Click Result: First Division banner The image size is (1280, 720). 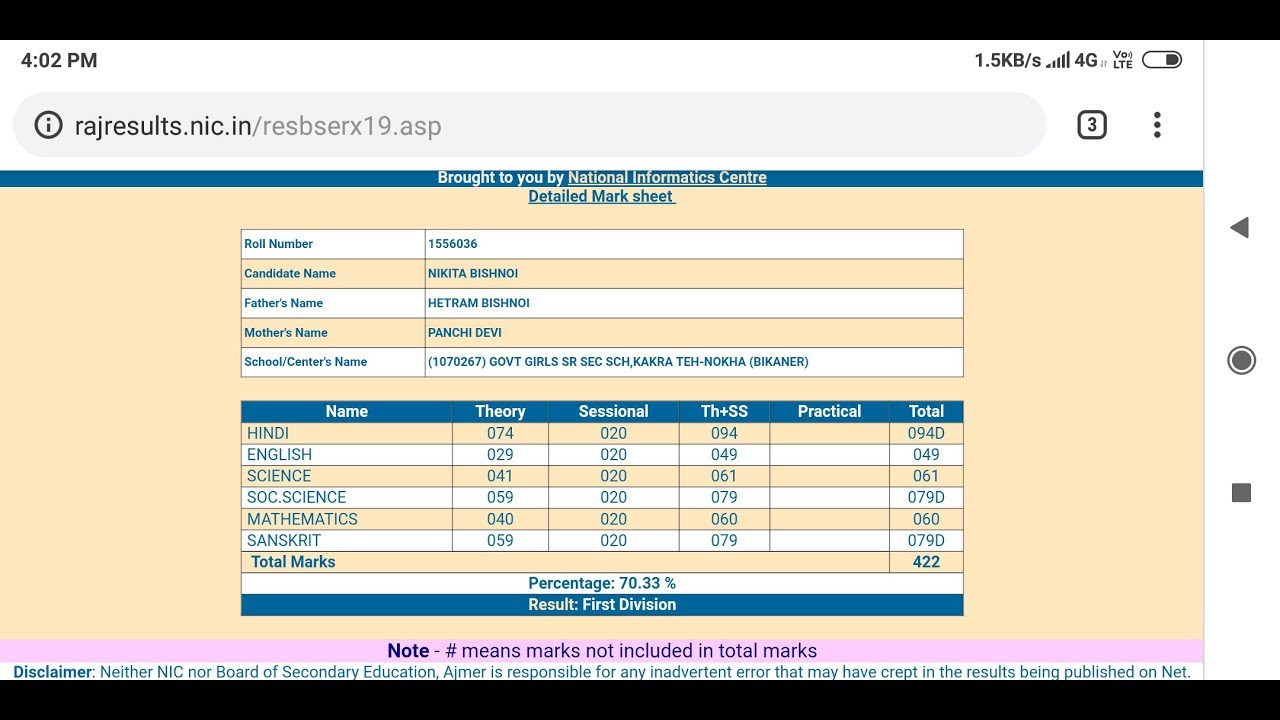pyautogui.click(x=602, y=605)
